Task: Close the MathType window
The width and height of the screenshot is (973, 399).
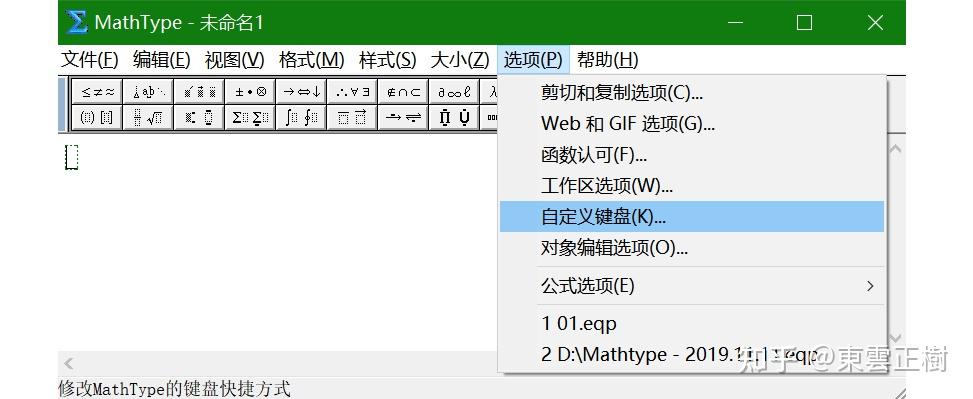Action: (x=875, y=22)
